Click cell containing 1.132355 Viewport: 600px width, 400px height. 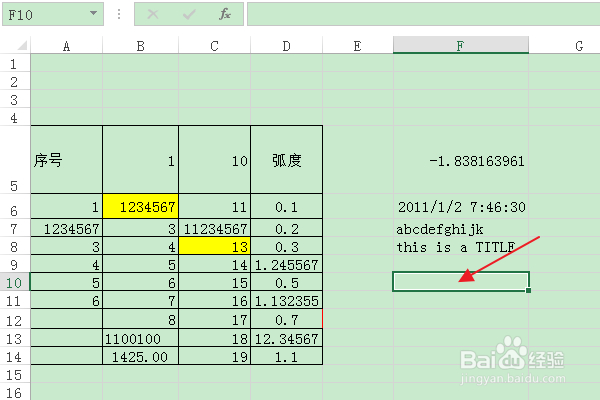coord(287,300)
